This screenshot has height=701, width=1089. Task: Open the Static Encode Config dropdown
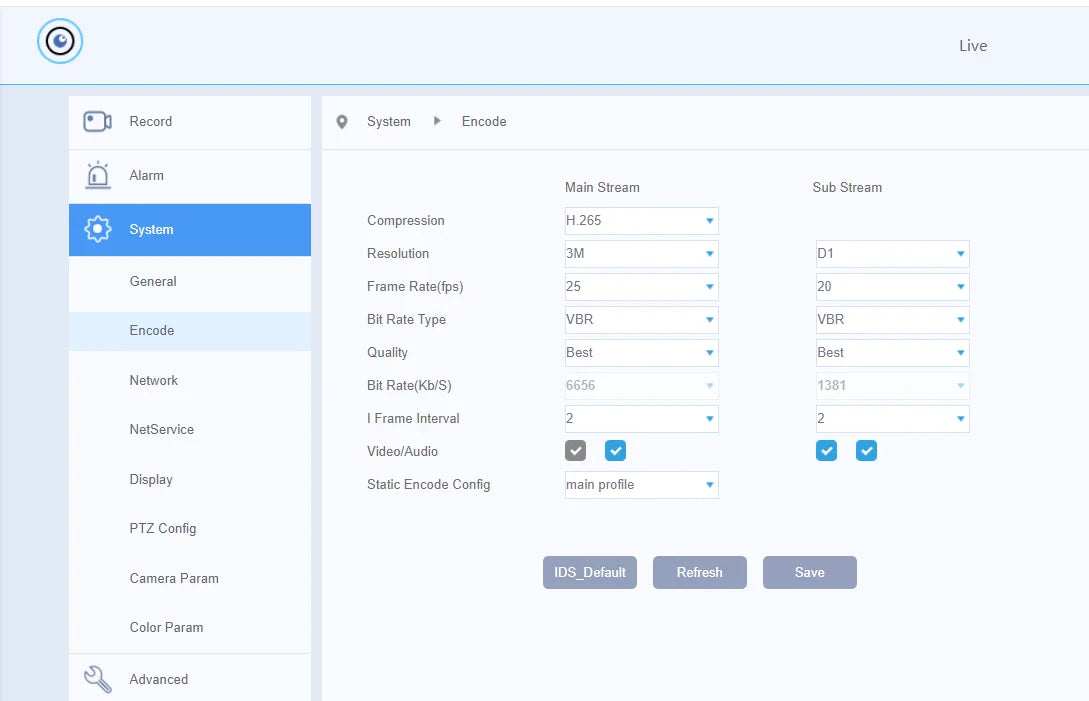tap(642, 485)
